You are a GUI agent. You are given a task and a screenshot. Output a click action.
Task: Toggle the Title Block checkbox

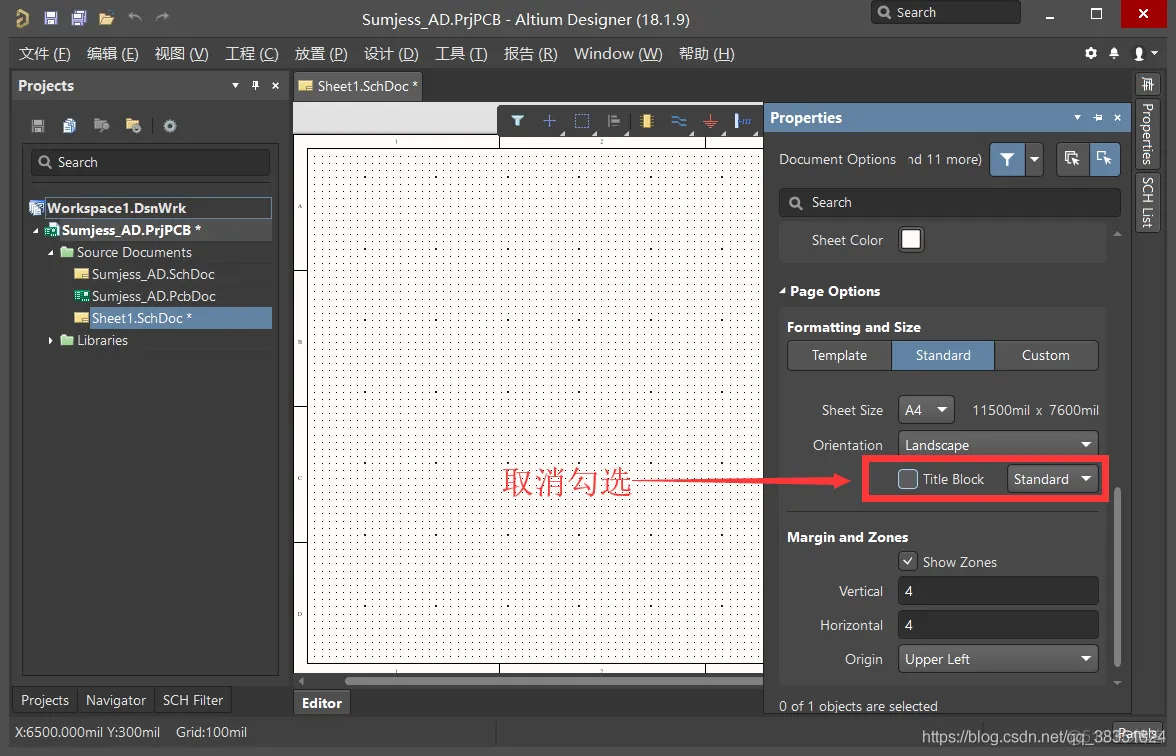[x=908, y=478]
